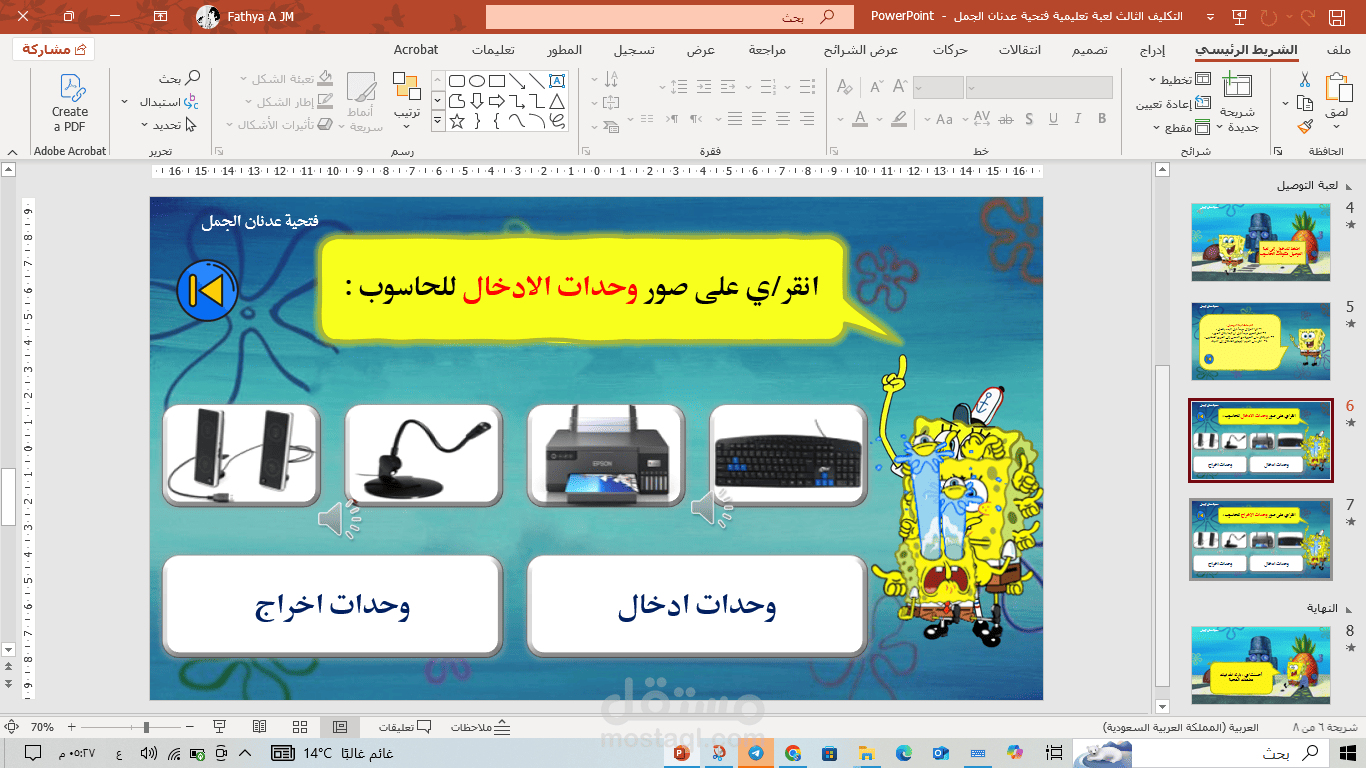Expand the مقطع section dropdown
The image size is (1366, 768).
coord(1180,128)
